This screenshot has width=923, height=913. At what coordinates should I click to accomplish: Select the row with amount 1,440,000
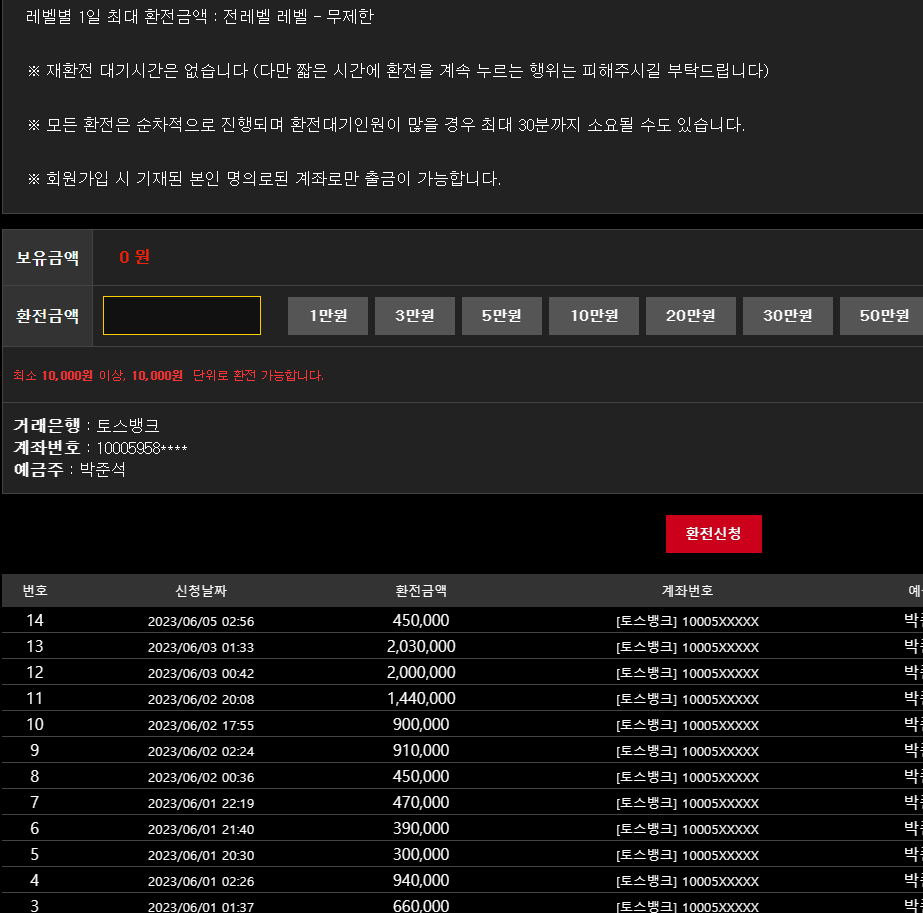click(421, 699)
